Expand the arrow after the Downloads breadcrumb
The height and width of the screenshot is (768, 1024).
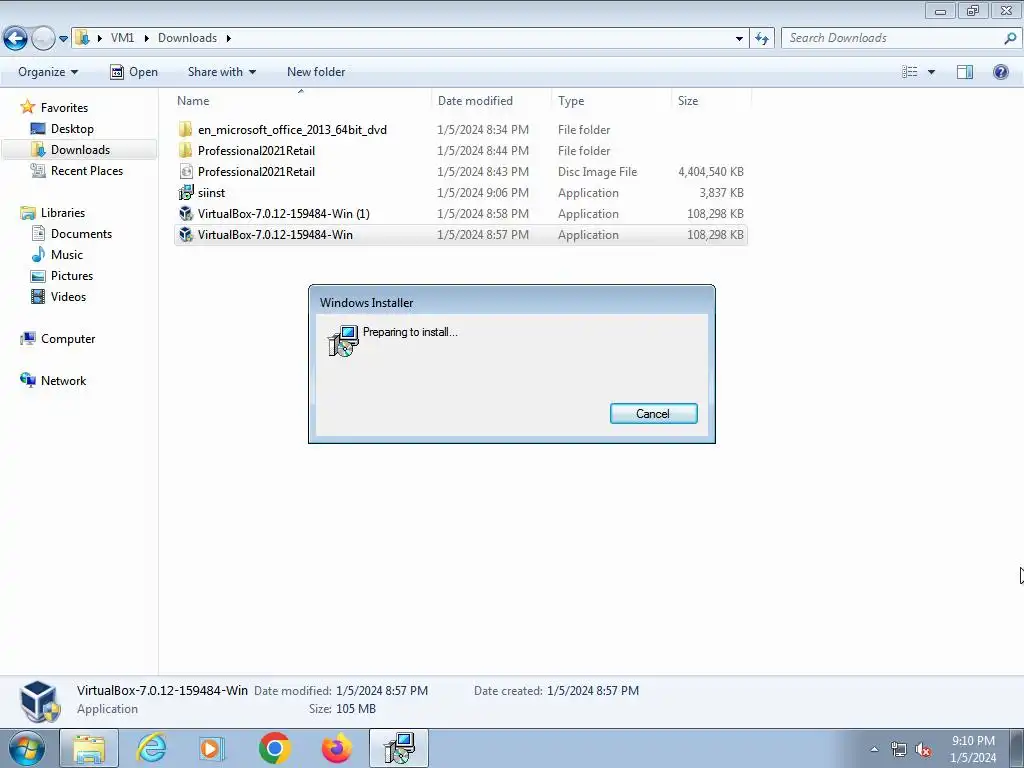229,38
